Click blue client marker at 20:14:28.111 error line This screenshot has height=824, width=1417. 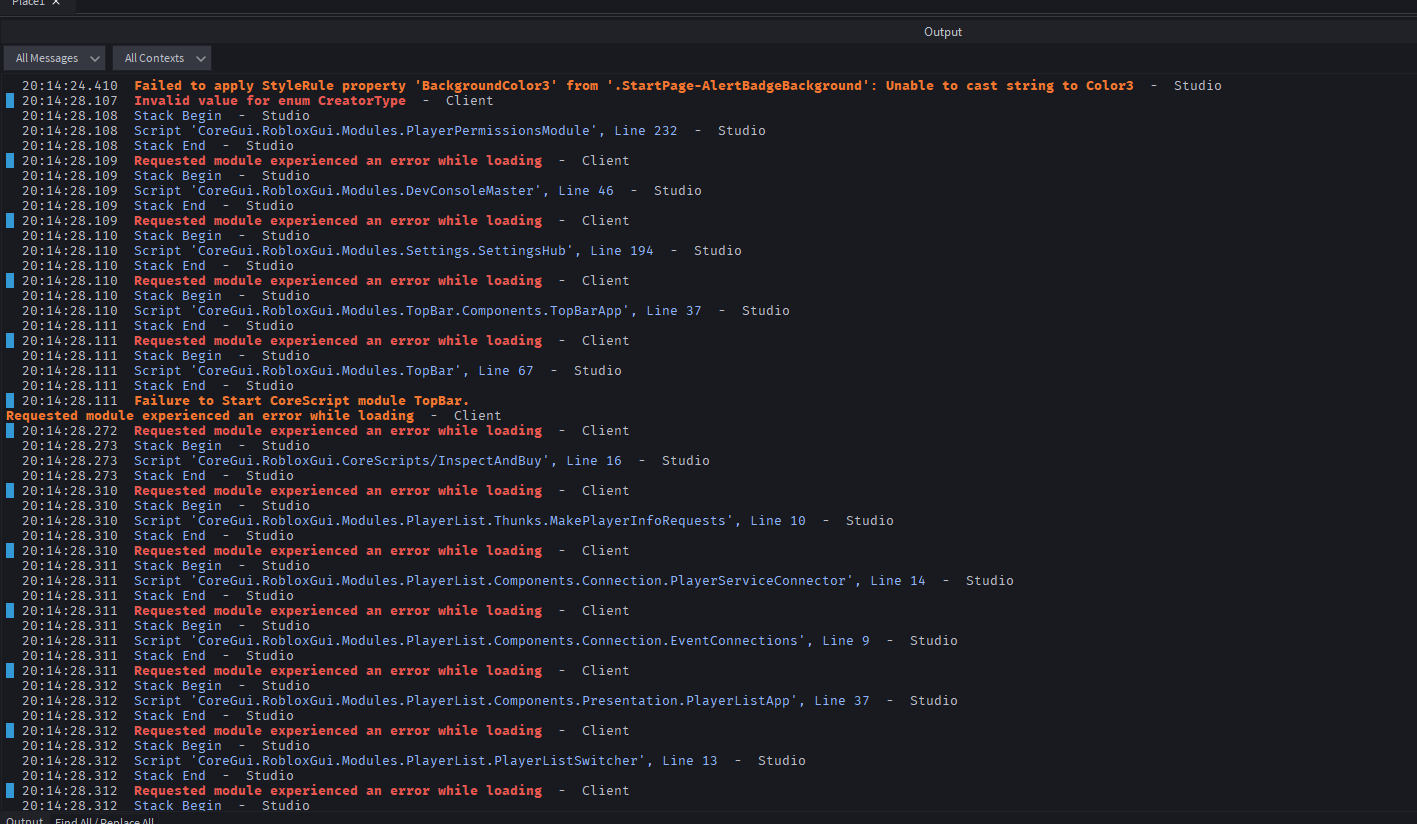coord(10,340)
